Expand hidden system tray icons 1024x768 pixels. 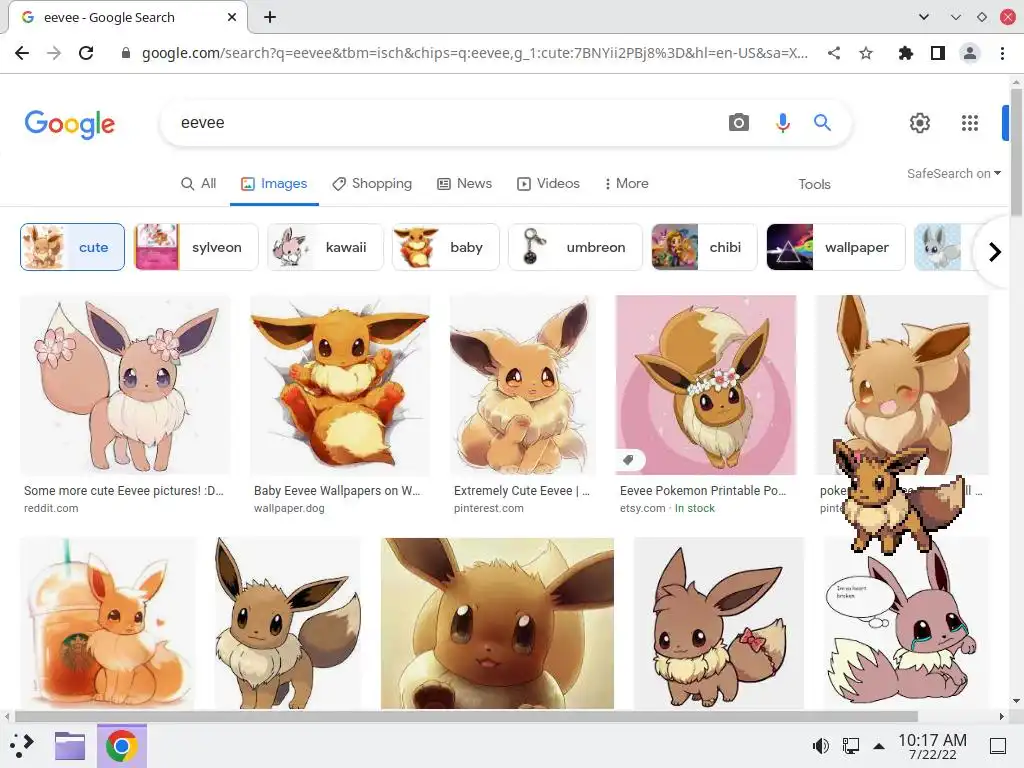(879, 746)
